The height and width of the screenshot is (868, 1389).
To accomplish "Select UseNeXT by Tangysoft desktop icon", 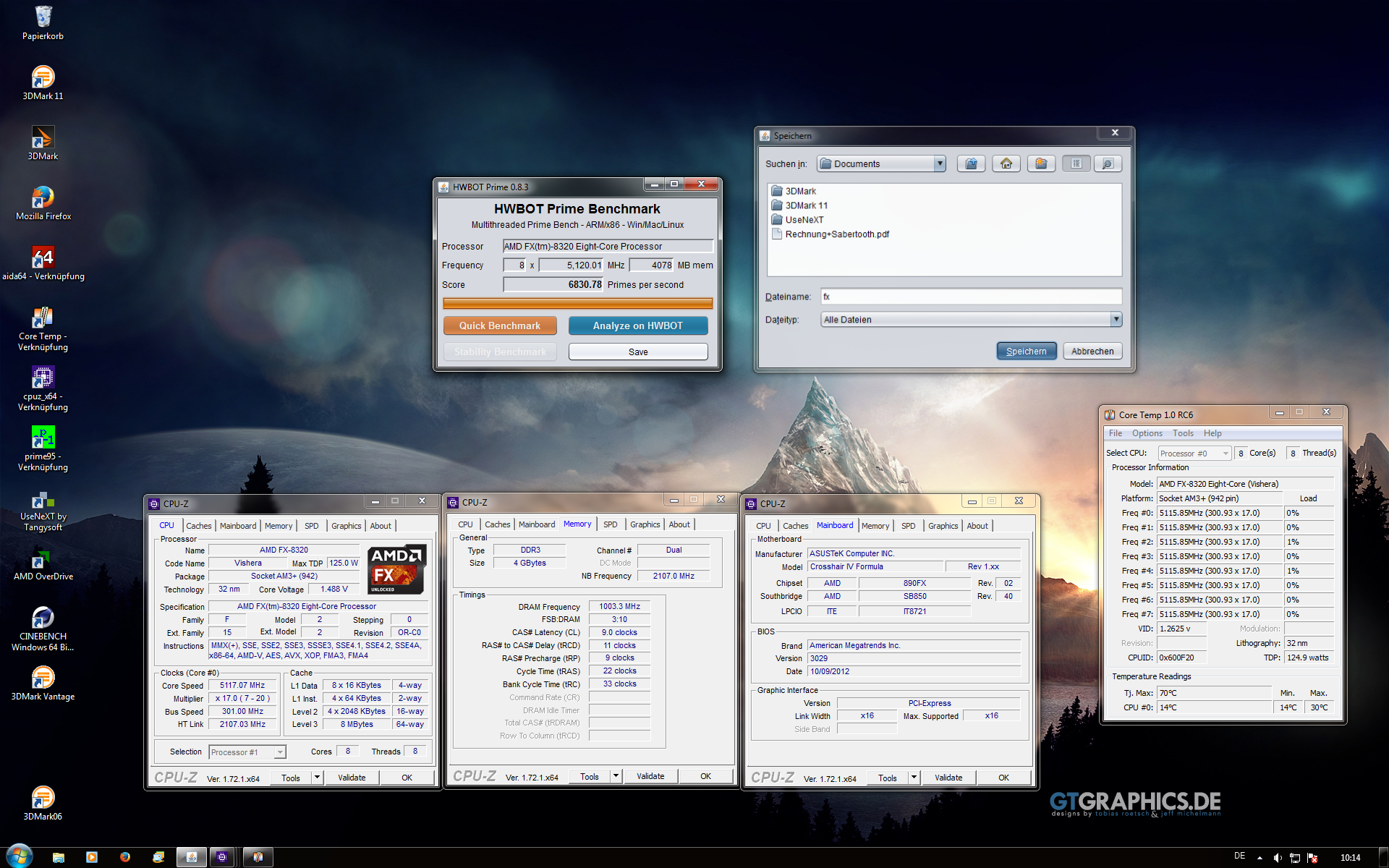I will click(43, 511).
